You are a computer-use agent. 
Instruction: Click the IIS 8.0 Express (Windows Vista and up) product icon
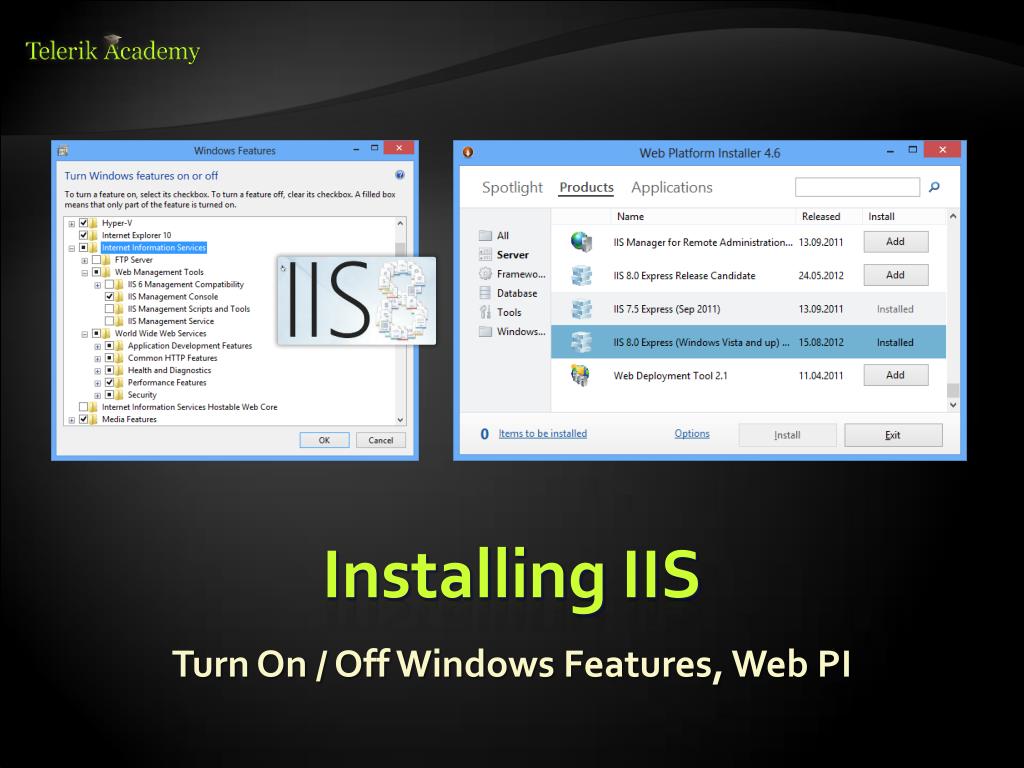581,342
